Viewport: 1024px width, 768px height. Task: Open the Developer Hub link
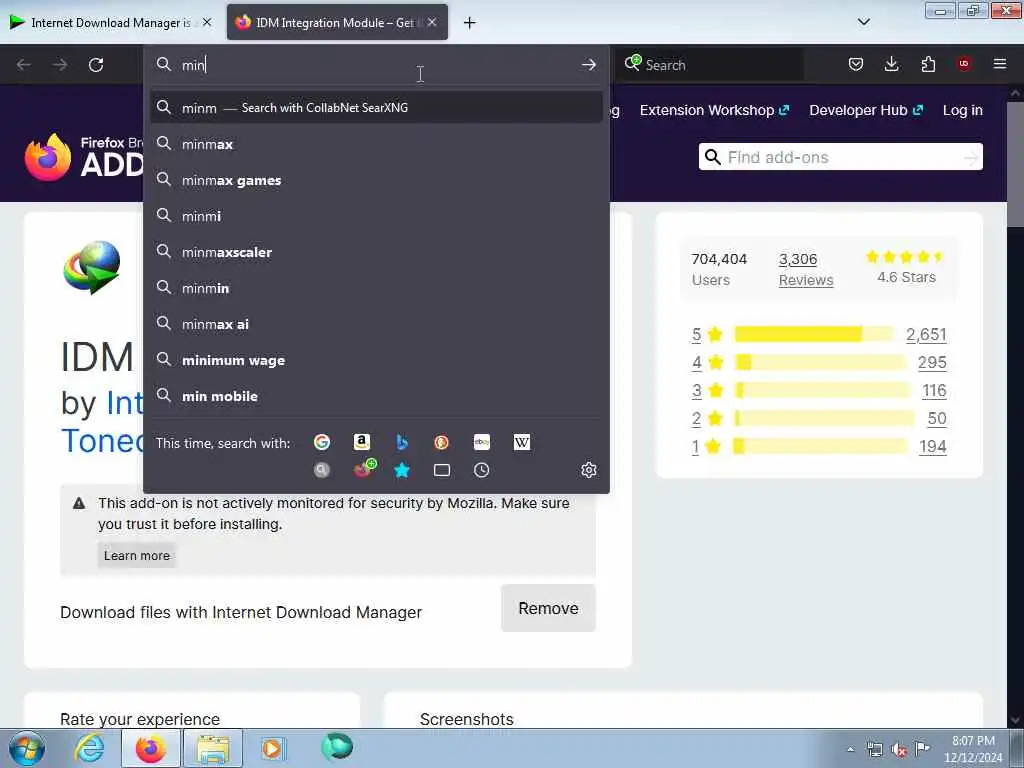click(865, 110)
